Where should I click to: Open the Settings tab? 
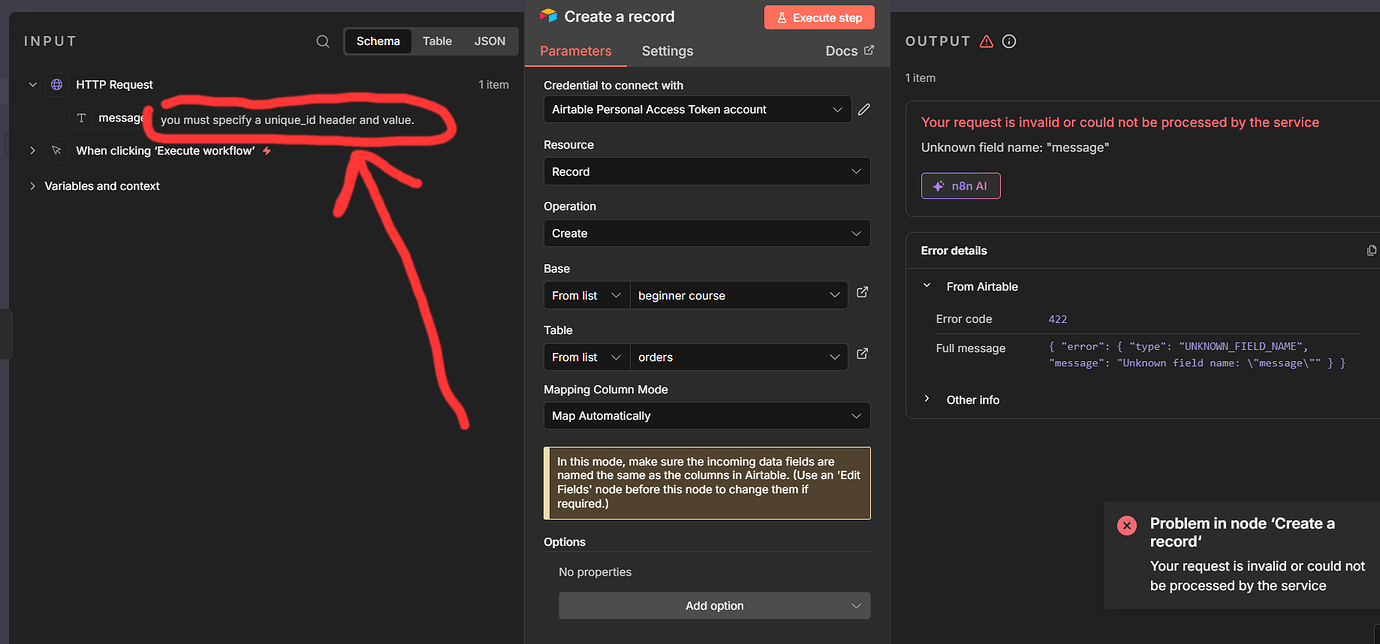[667, 51]
